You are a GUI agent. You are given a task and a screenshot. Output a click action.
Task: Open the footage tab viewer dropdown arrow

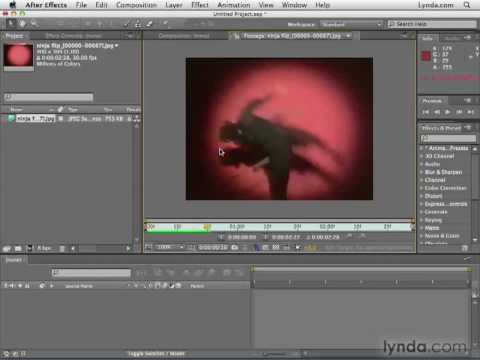[349, 36]
